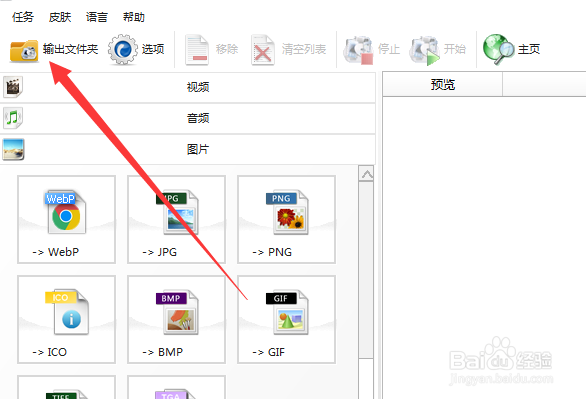Select the PNG format icon
This screenshot has width=586, height=399.
click(287, 212)
